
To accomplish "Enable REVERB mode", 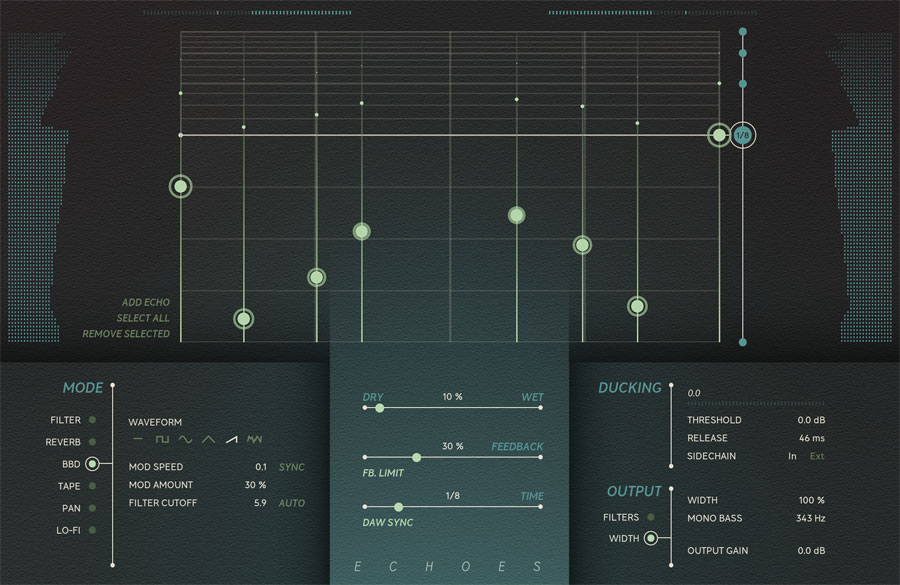I will pos(95,442).
